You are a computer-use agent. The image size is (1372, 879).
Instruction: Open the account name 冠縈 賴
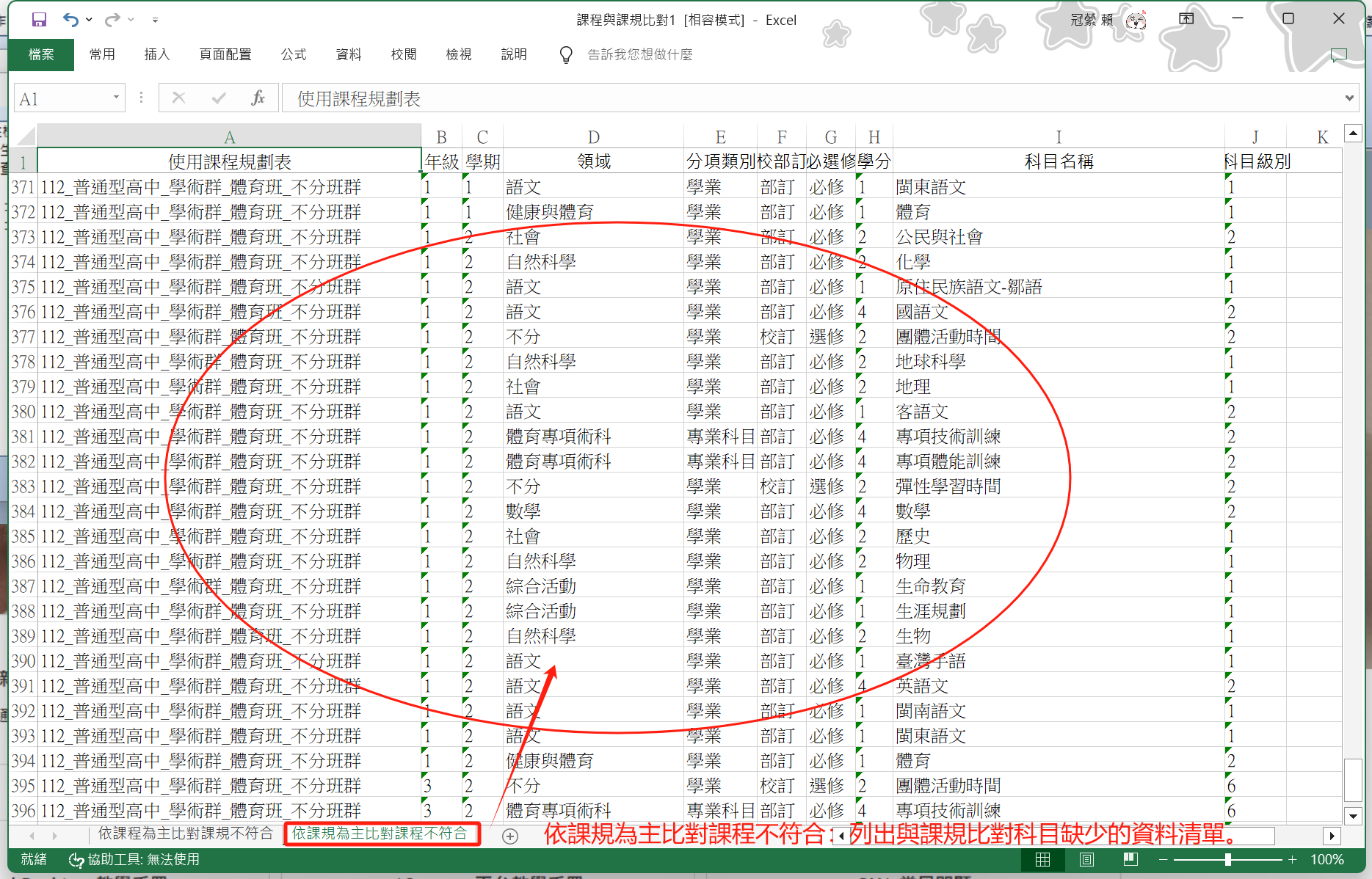1092,20
